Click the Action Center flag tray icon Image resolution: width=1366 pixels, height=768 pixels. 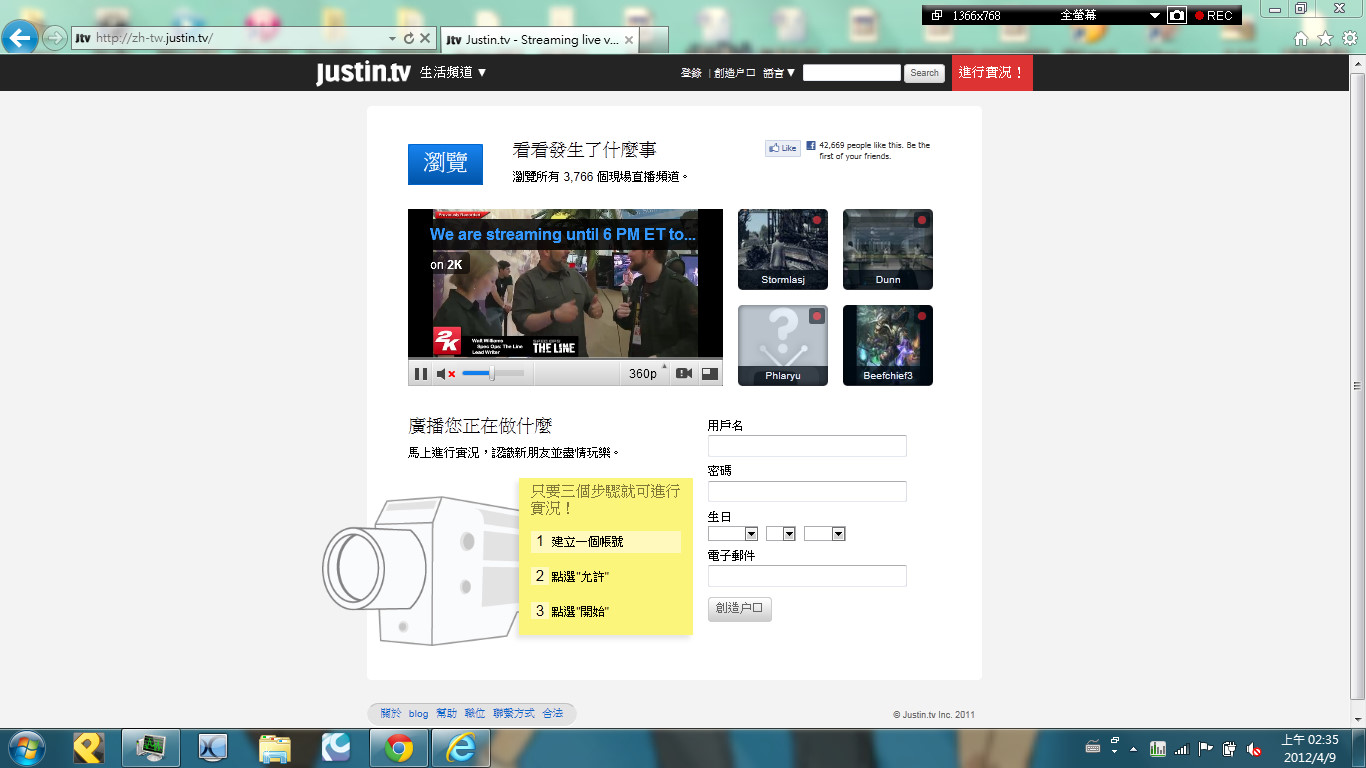pyautogui.click(x=1206, y=748)
